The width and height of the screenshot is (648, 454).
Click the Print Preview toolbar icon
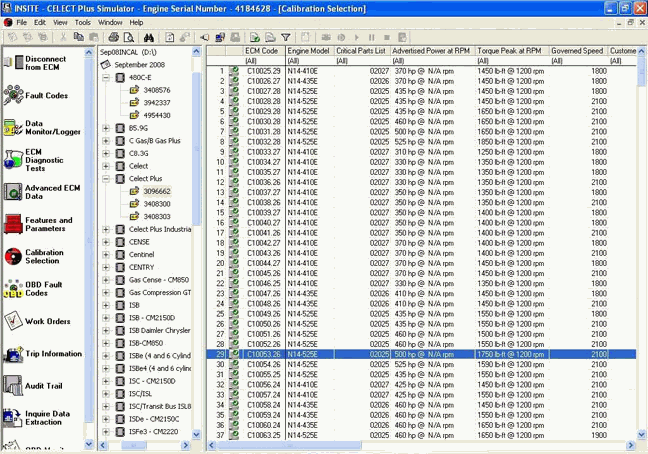tap(129, 38)
